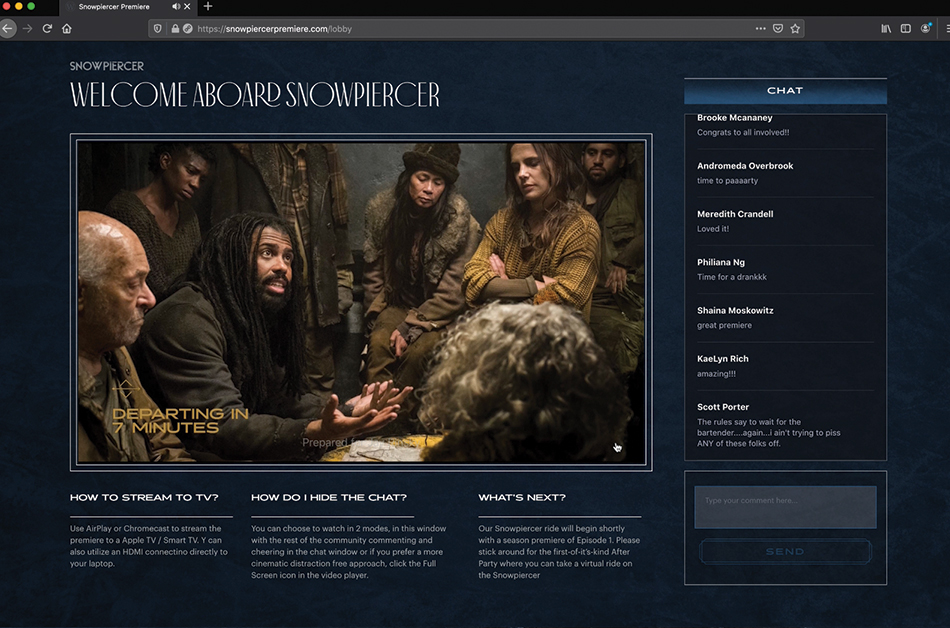Close the Snowpiercer Premiere tab
This screenshot has height=628, width=950.
(x=187, y=7)
